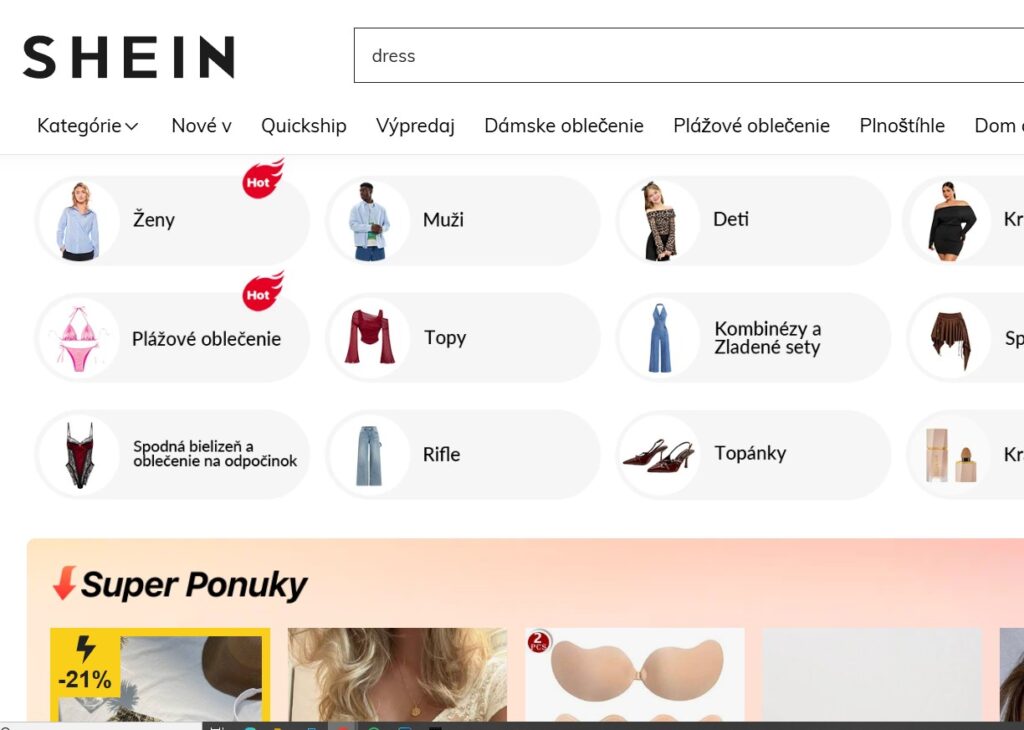Open the Rifle jeans icon
The width and height of the screenshot is (1024, 730).
tap(370, 454)
